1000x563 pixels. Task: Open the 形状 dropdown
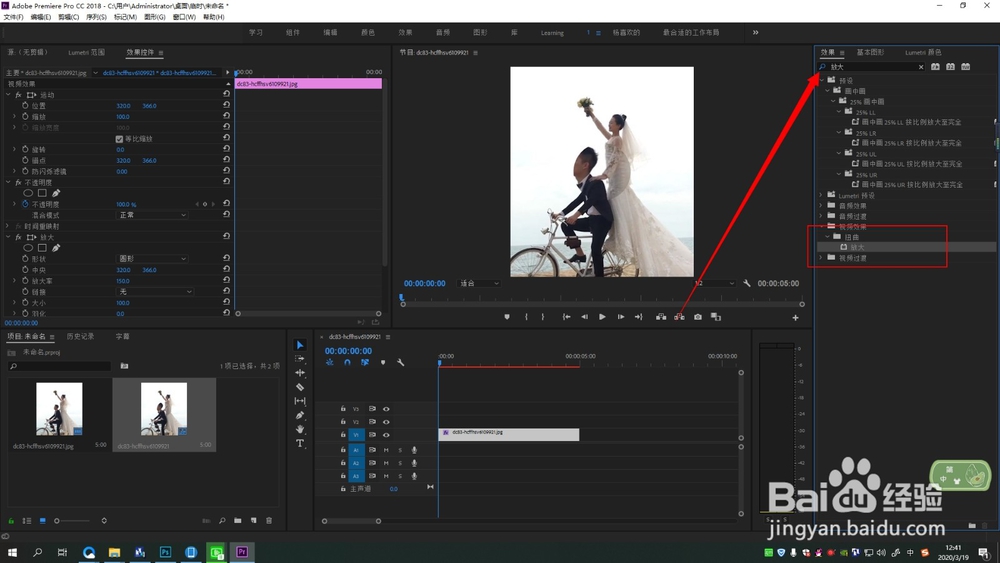coord(152,259)
